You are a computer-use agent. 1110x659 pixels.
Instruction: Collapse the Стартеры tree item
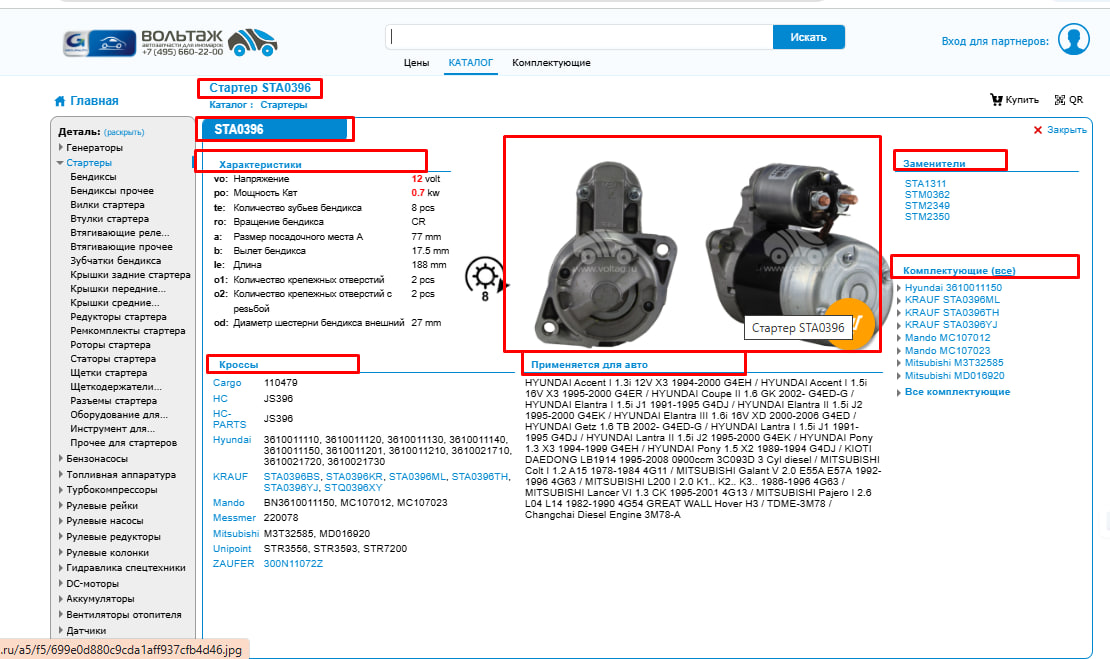(x=60, y=163)
